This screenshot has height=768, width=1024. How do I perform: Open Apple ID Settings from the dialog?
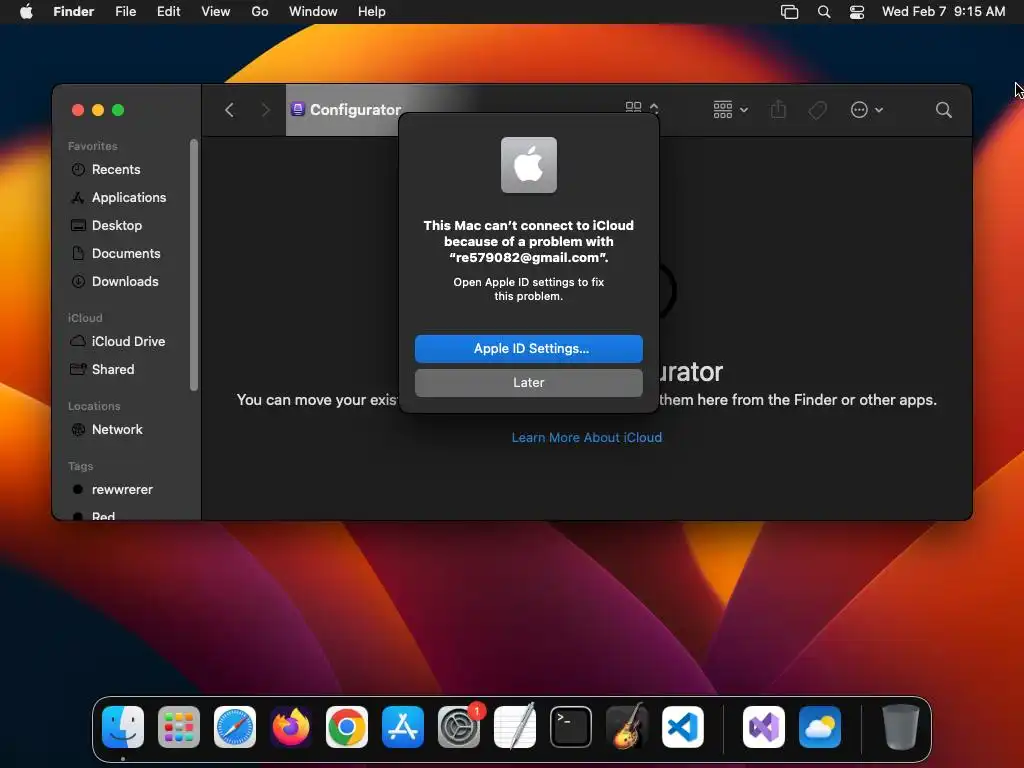[x=528, y=349]
